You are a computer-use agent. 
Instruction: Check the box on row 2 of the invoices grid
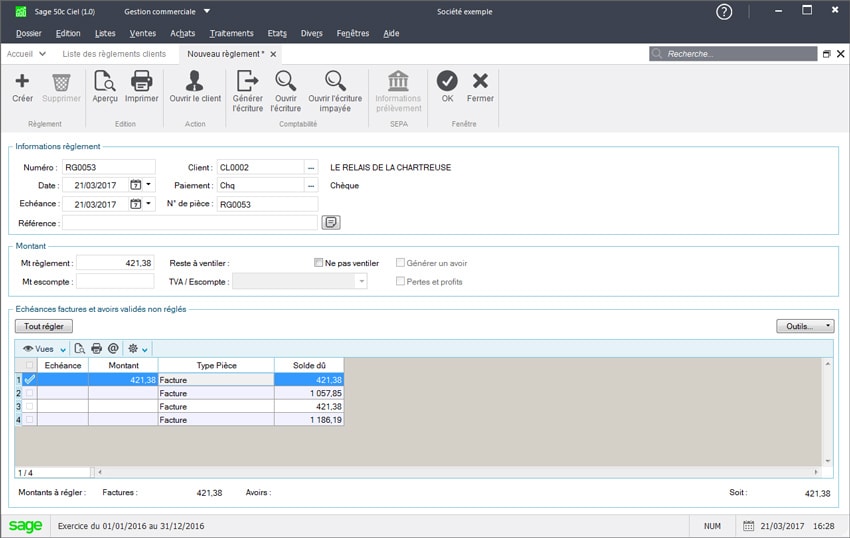(x=29, y=393)
